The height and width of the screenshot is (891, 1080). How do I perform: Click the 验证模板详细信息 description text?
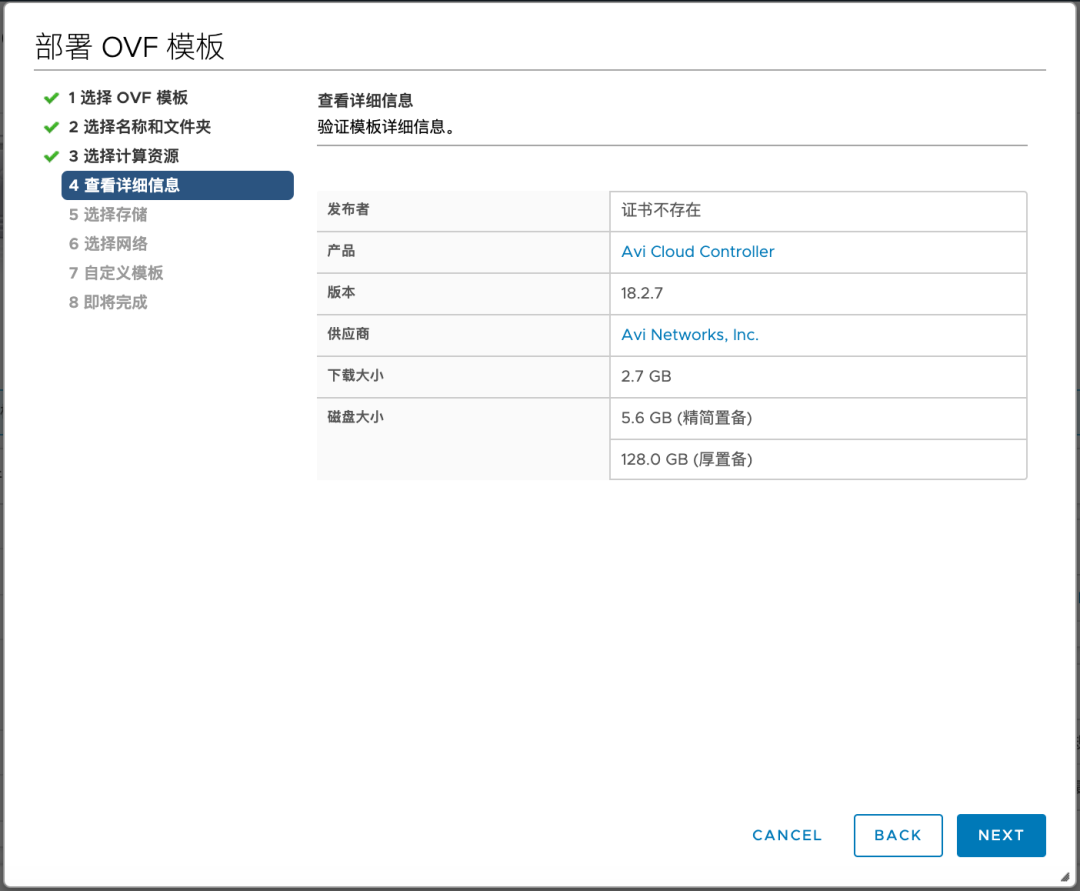pos(386,127)
